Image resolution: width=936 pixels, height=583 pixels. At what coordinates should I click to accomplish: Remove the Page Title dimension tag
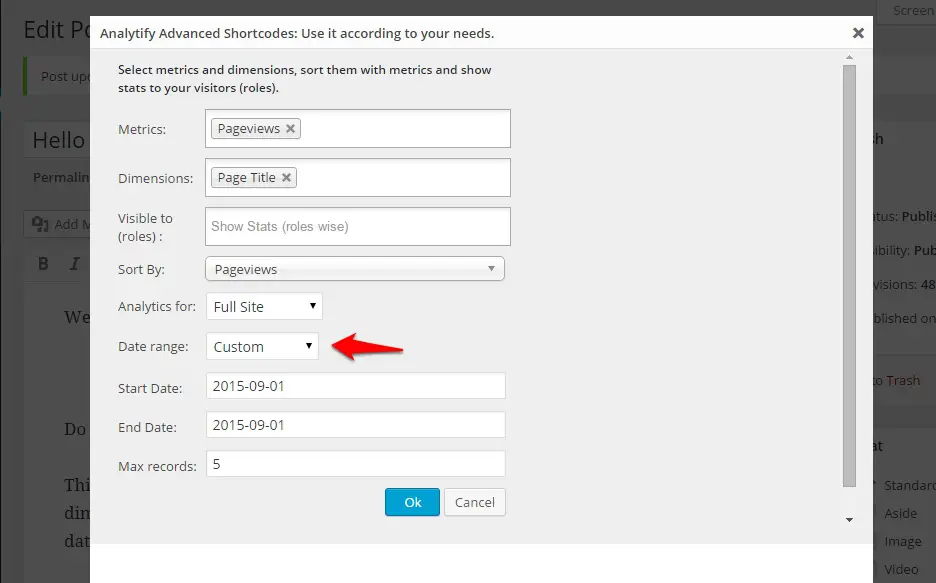pos(287,177)
